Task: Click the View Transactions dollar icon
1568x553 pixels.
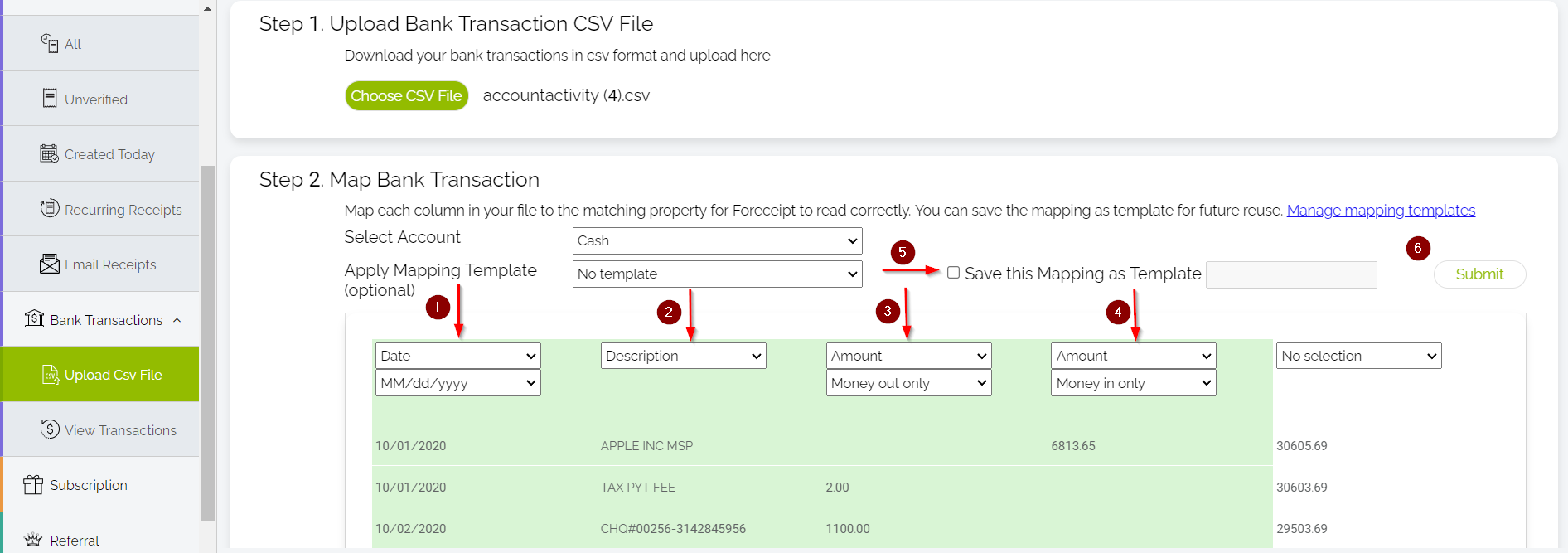Action: click(50, 429)
